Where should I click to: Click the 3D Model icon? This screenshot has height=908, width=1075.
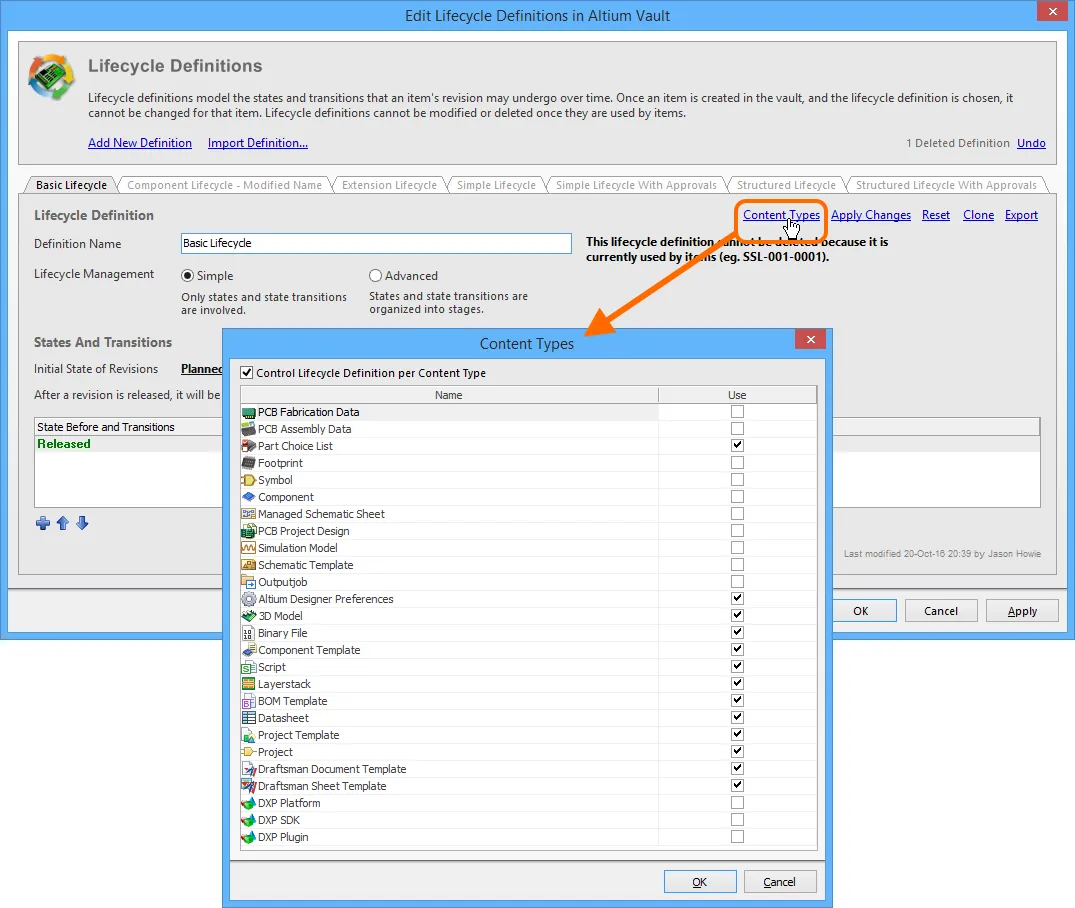click(249, 616)
